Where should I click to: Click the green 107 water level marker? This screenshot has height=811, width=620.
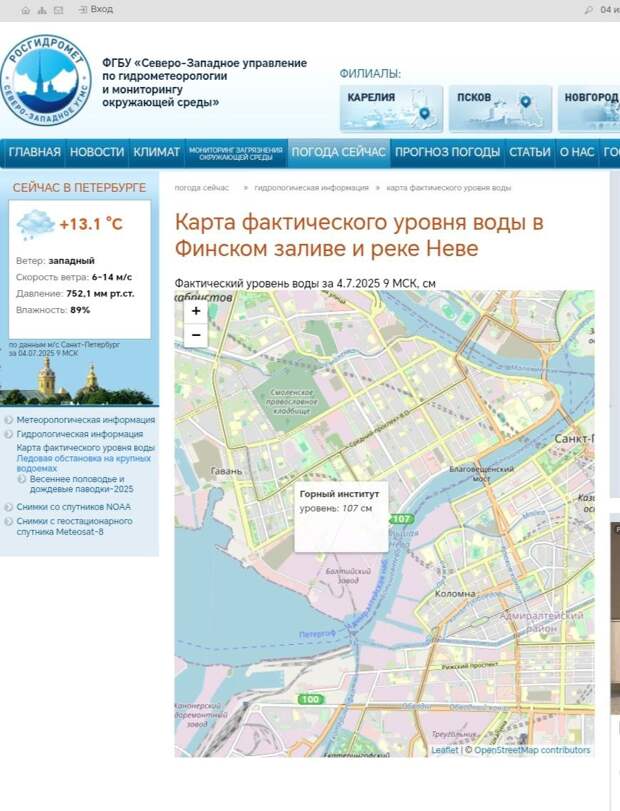coord(401,519)
